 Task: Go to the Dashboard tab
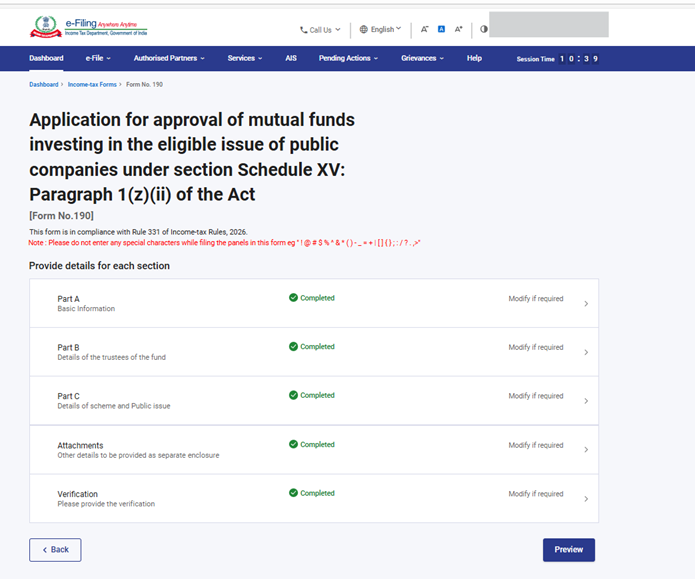click(46, 58)
